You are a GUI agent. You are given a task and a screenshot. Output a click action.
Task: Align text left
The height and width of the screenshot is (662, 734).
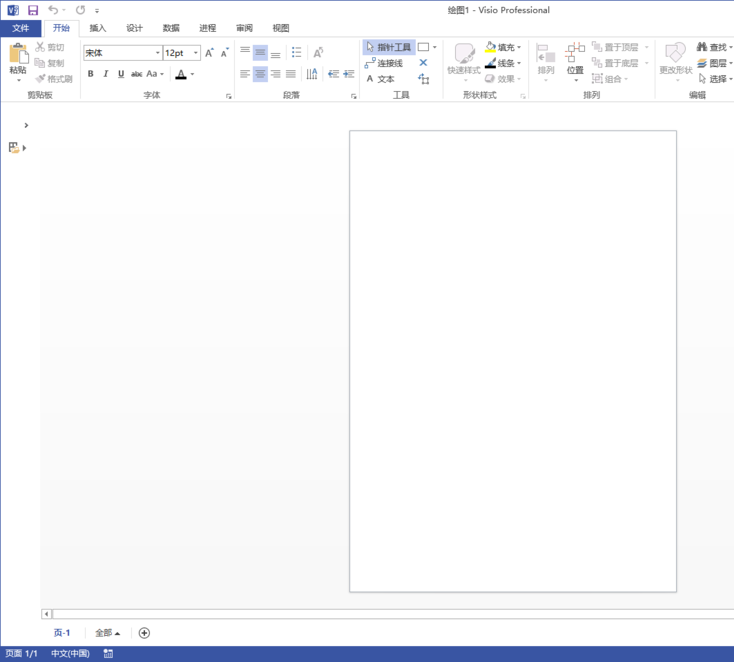tap(245, 74)
